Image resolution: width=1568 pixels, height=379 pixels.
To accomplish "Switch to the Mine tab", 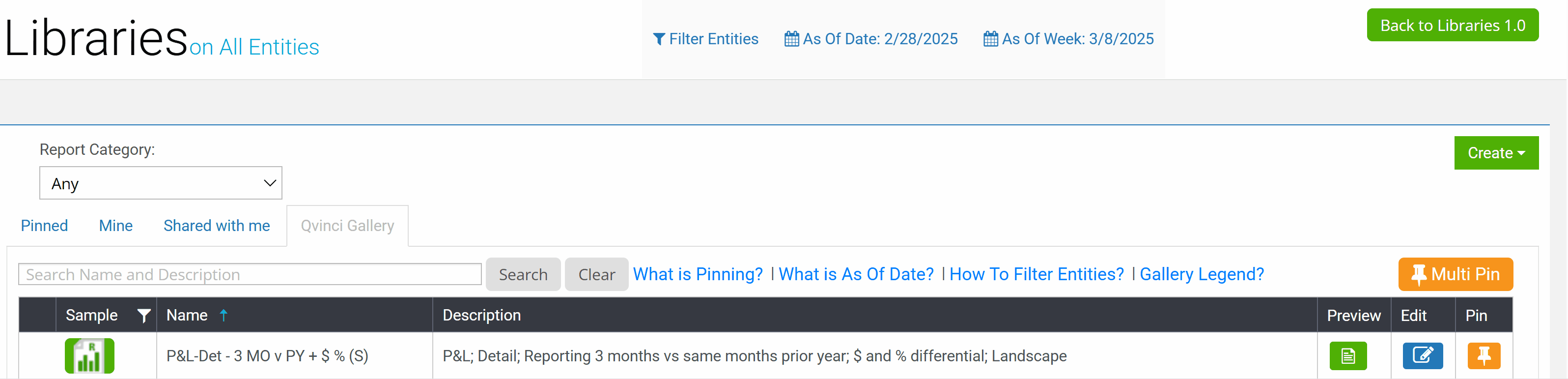I will tap(115, 226).
